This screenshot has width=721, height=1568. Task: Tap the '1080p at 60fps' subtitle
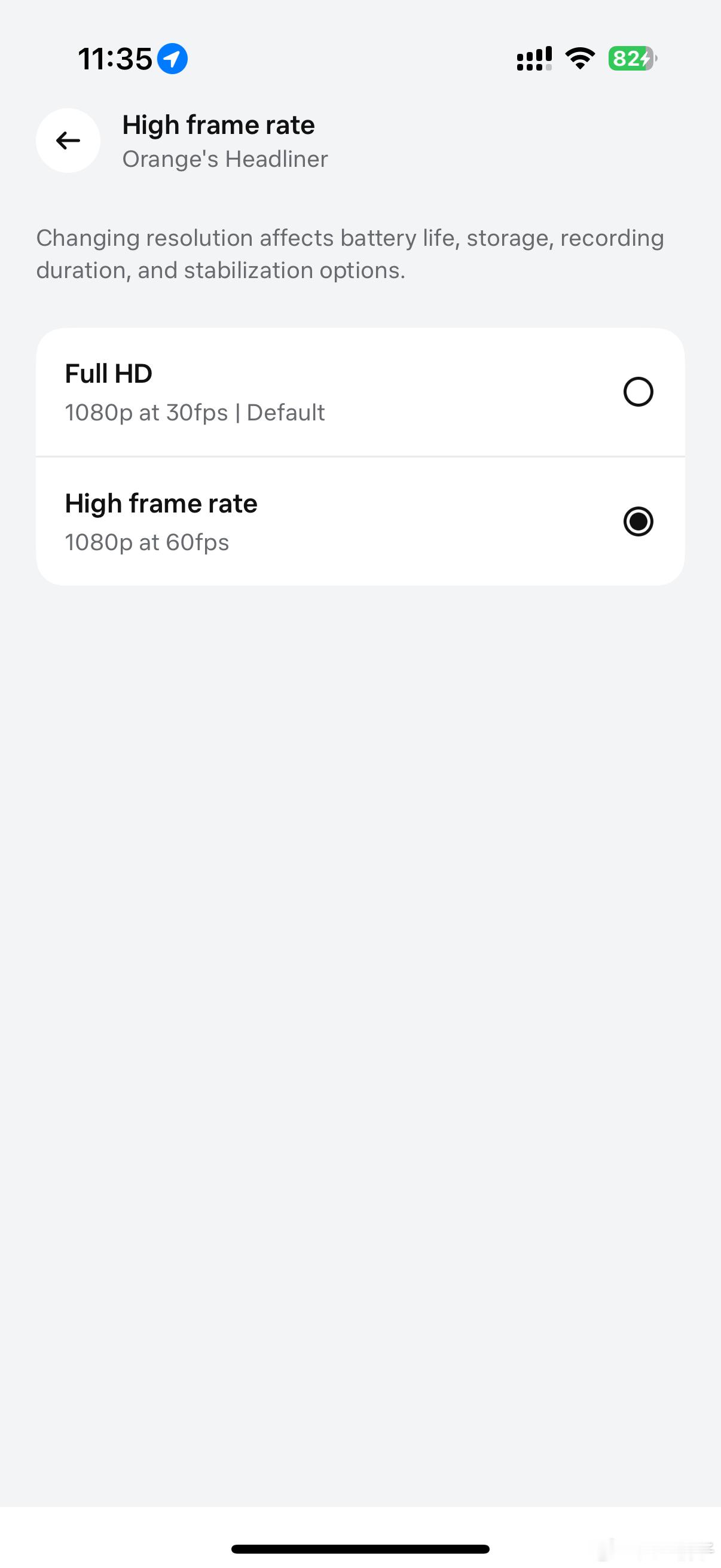point(147,542)
